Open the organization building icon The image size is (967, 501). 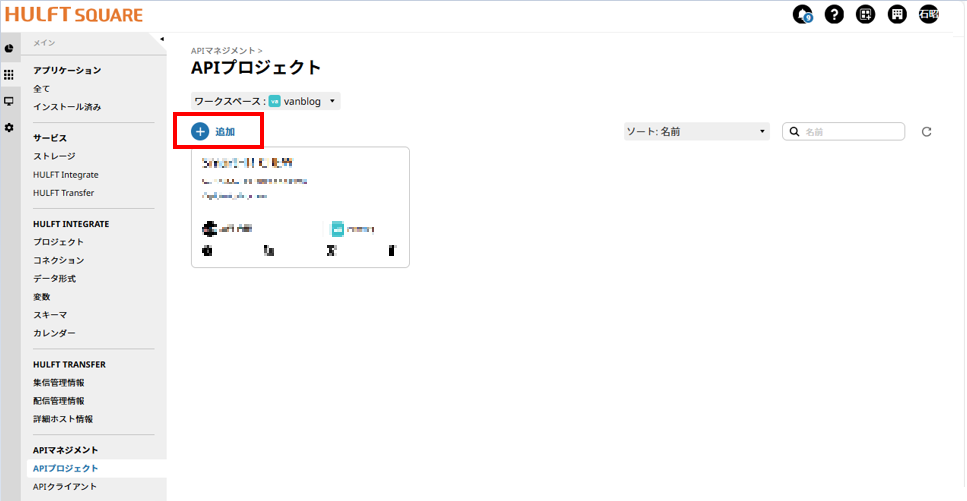897,15
